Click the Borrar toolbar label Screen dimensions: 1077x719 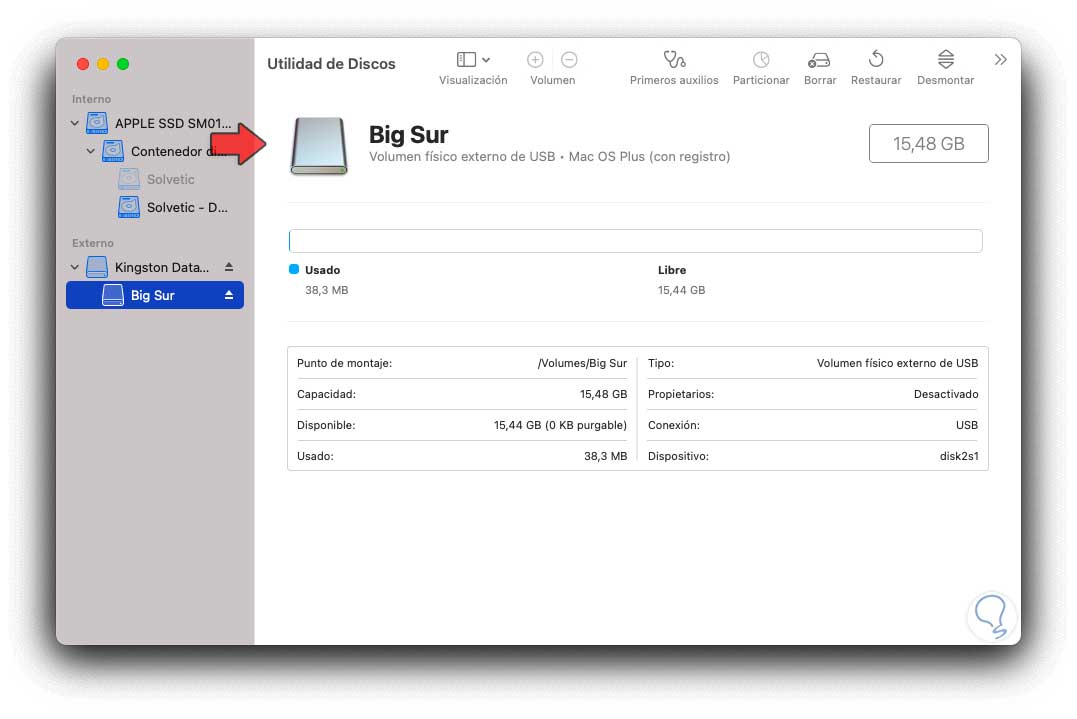point(820,80)
